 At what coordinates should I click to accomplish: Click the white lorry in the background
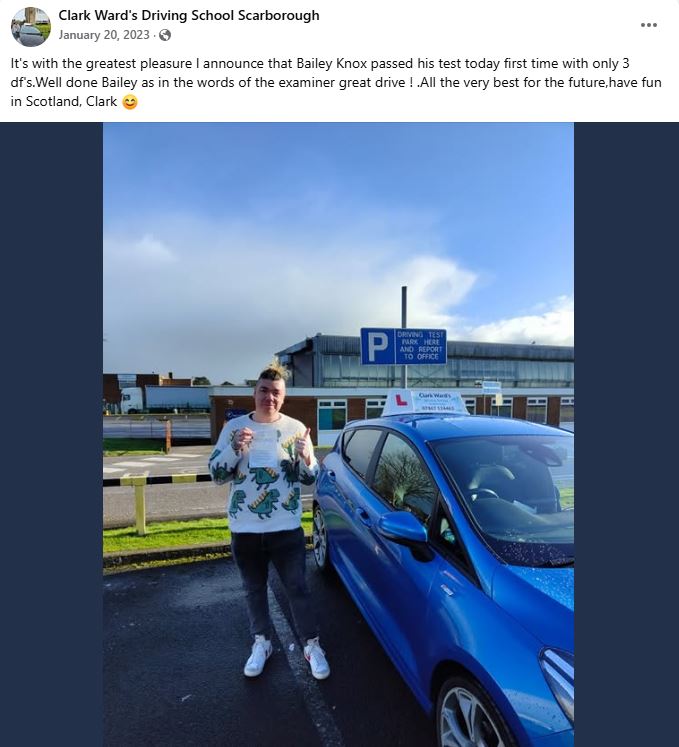pyautogui.click(x=165, y=399)
